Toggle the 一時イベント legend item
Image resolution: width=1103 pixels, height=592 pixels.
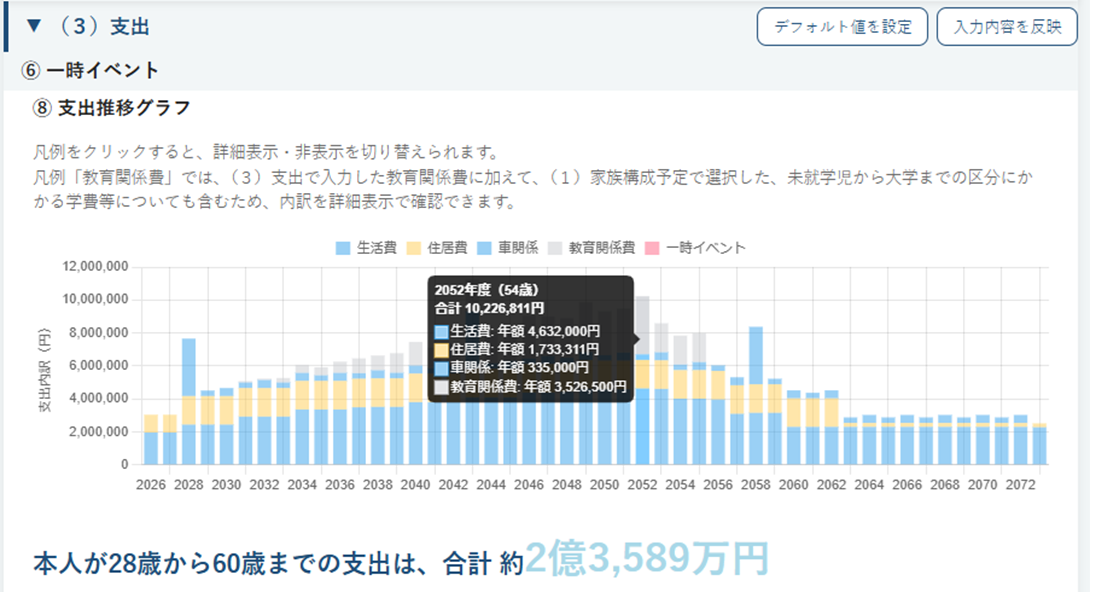pos(695,247)
